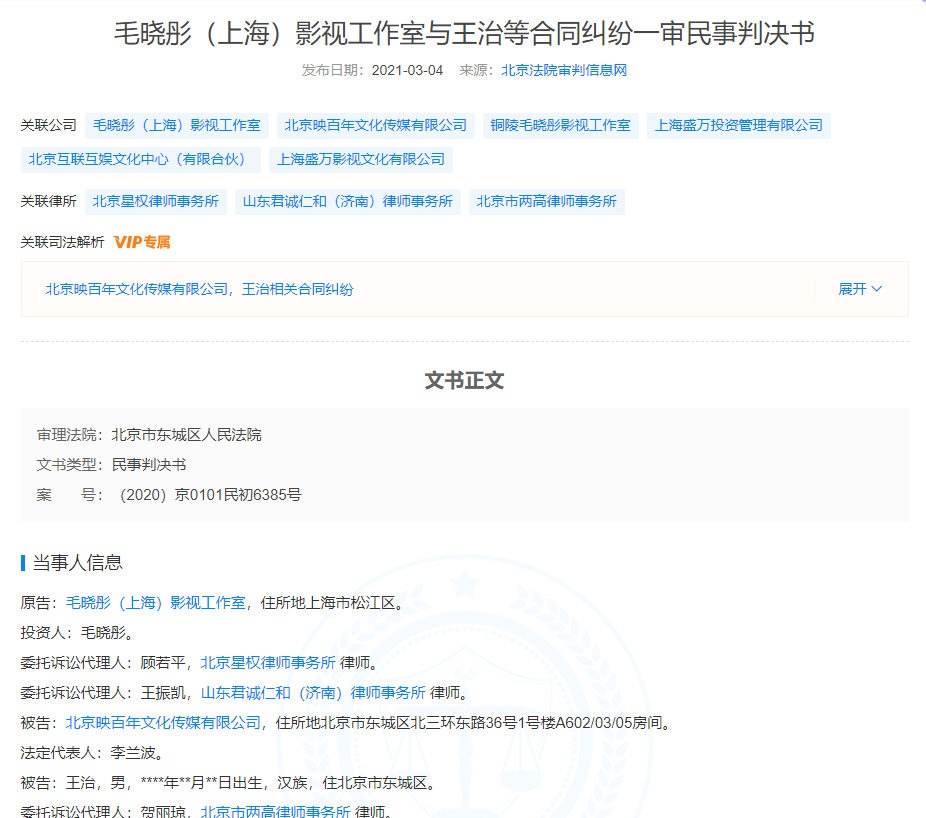Click the 关联律所 label

pos(48,201)
